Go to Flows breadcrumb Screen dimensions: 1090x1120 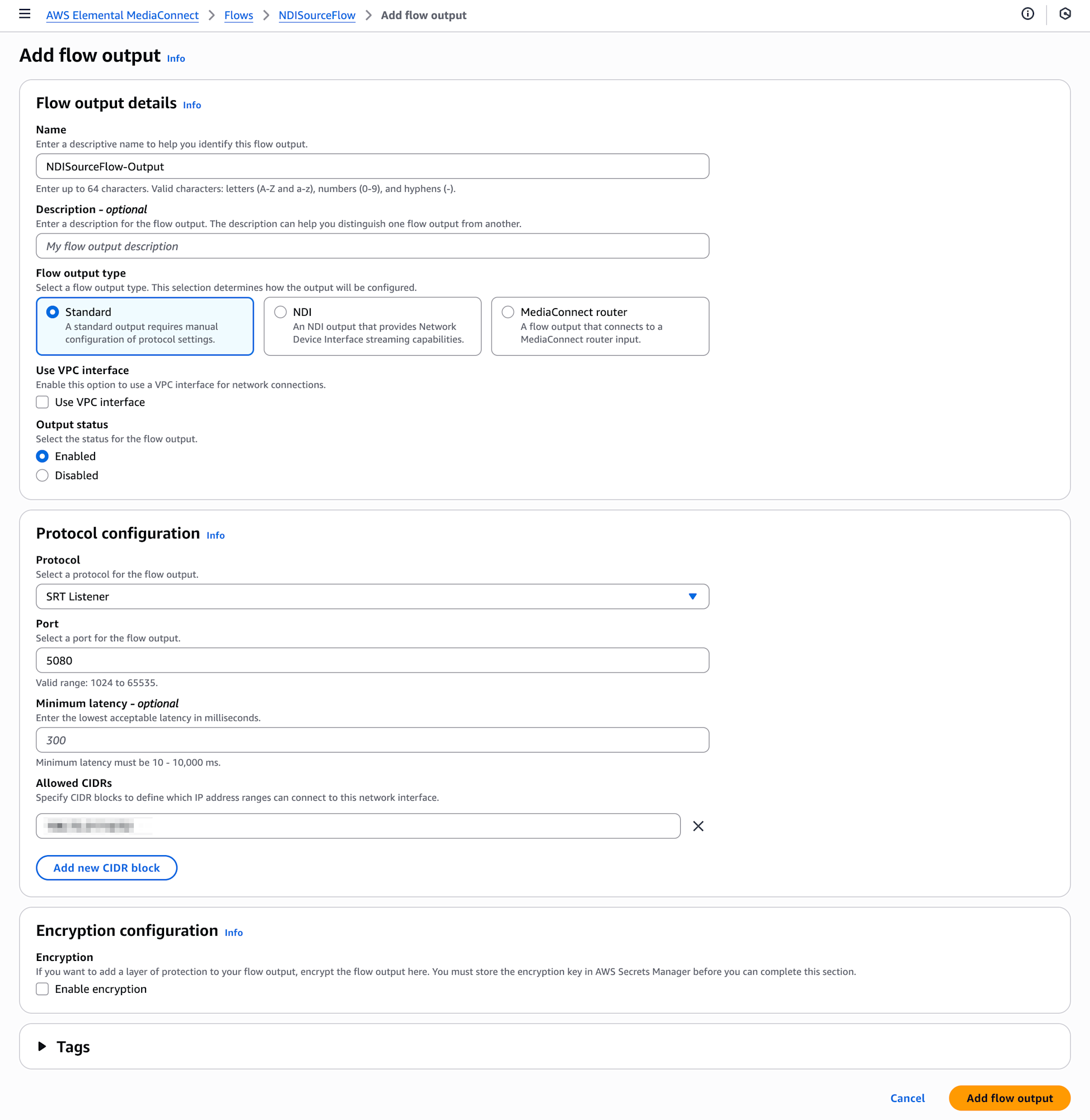(238, 16)
